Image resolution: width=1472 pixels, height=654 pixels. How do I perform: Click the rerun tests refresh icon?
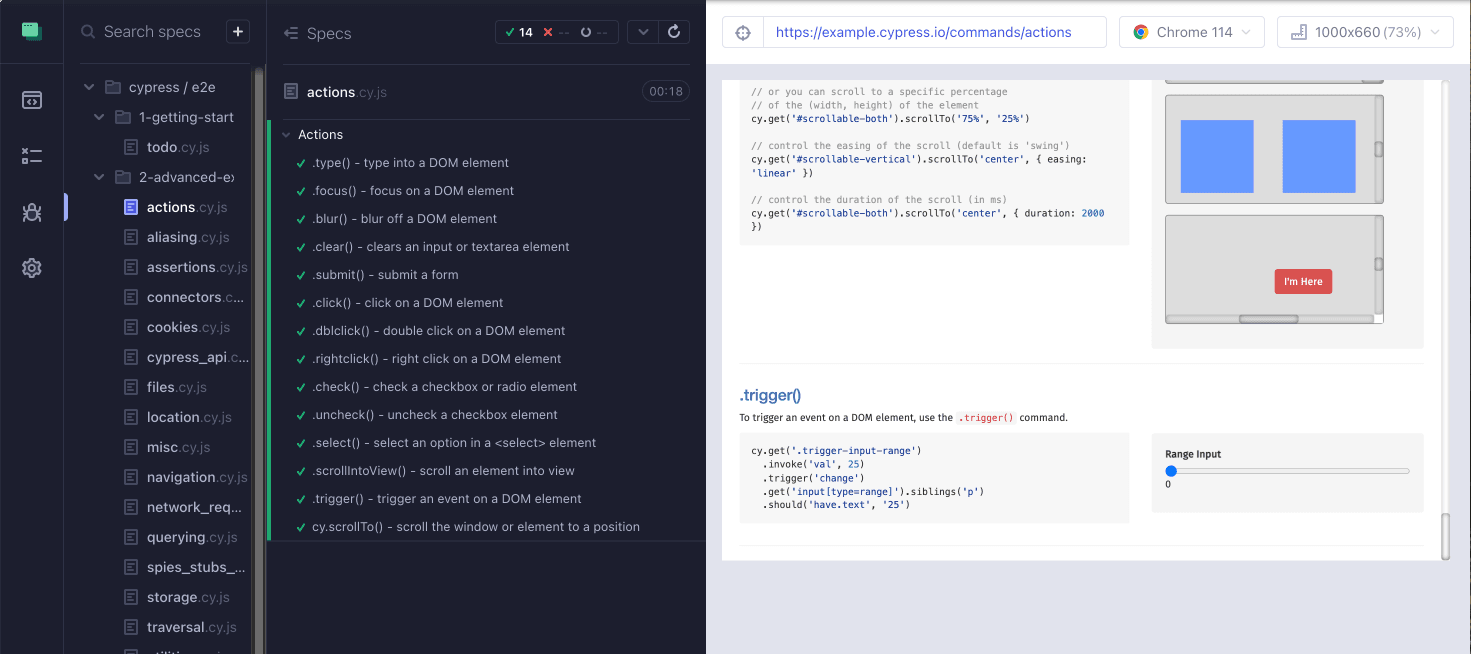[x=674, y=32]
